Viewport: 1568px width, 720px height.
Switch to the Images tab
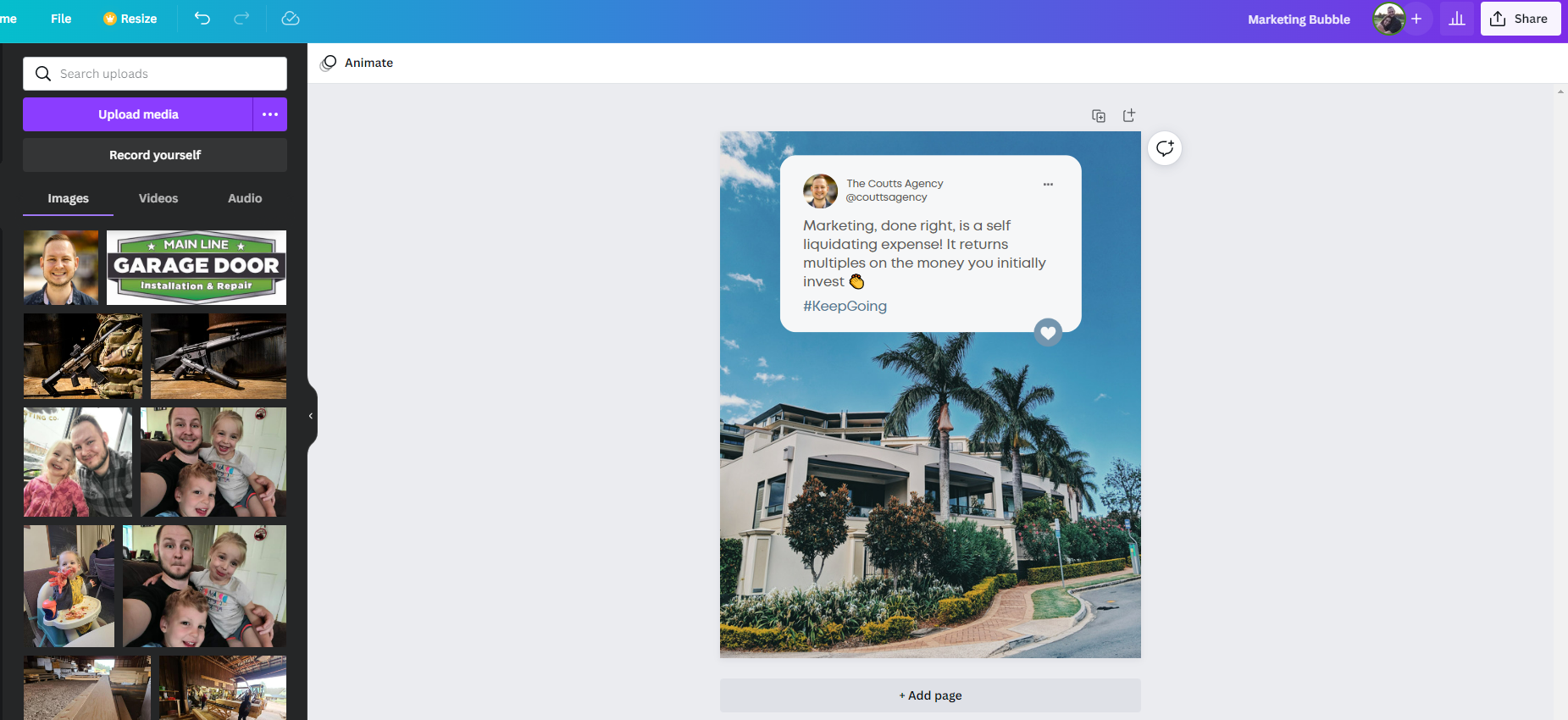click(x=68, y=198)
